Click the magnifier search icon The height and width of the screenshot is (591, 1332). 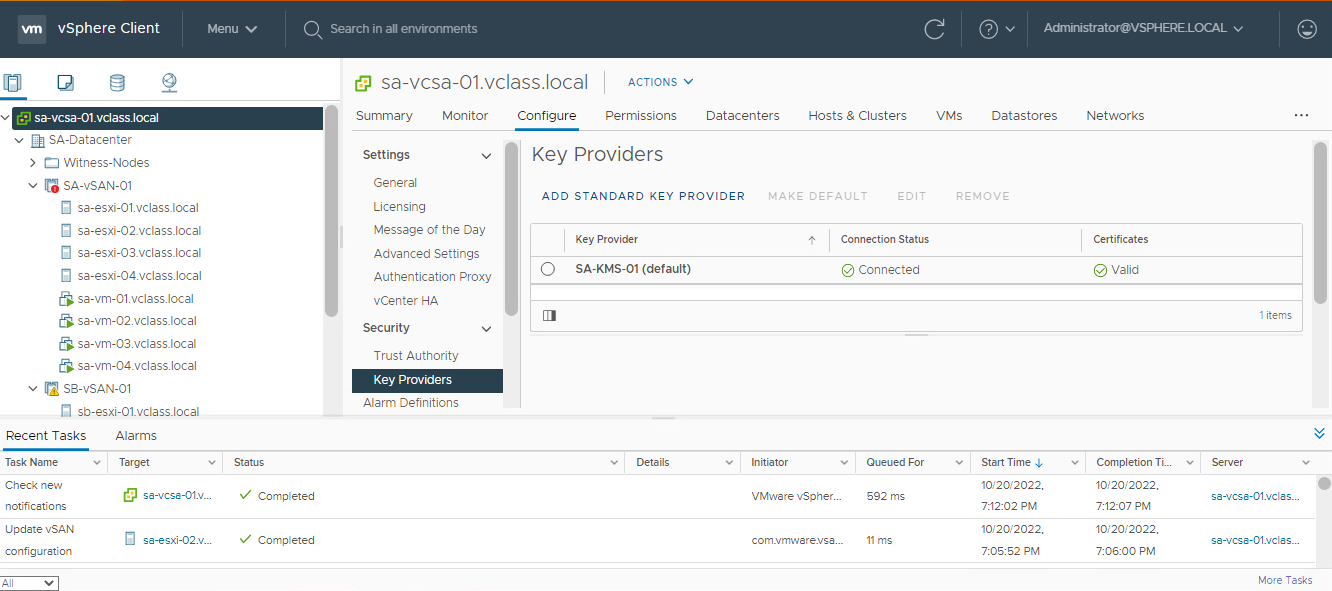[313, 29]
